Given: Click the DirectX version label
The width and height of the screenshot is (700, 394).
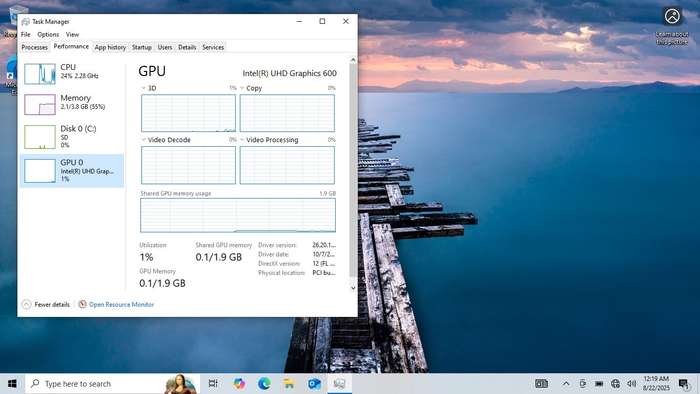Looking at the screenshot, I should (279, 264).
